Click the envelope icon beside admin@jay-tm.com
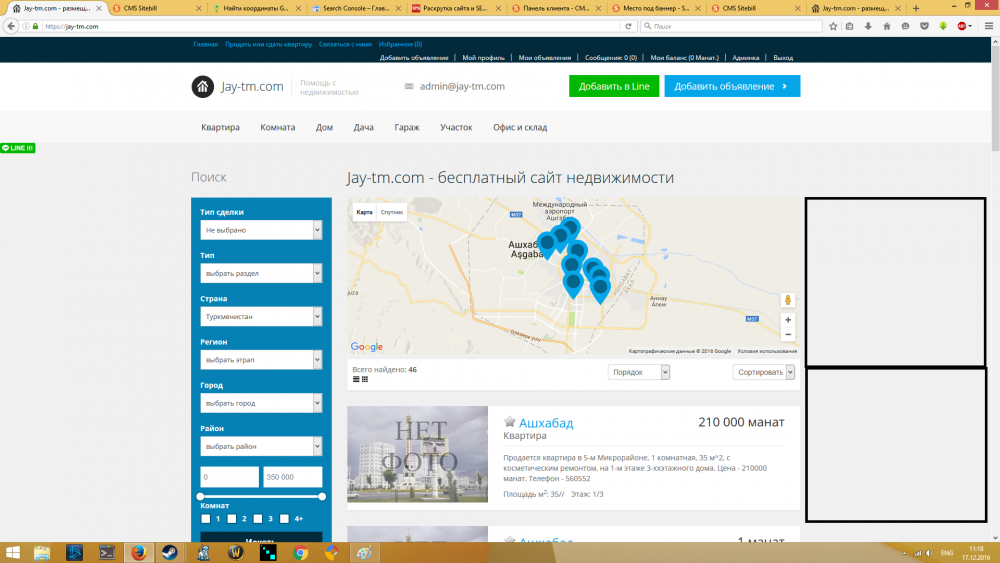Screen dimensions: 1000x563 [409, 86]
